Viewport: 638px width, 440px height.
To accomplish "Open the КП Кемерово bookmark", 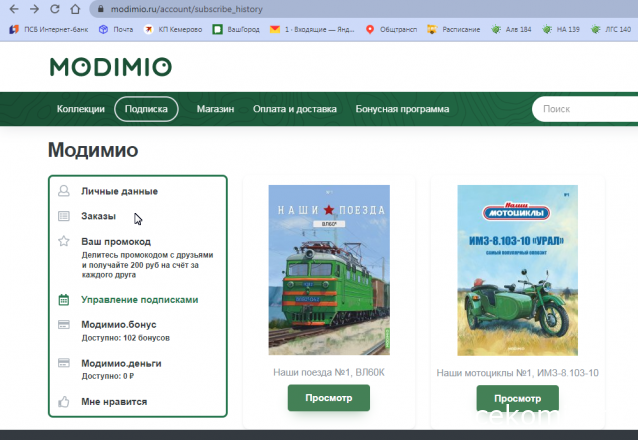I will pos(173,29).
